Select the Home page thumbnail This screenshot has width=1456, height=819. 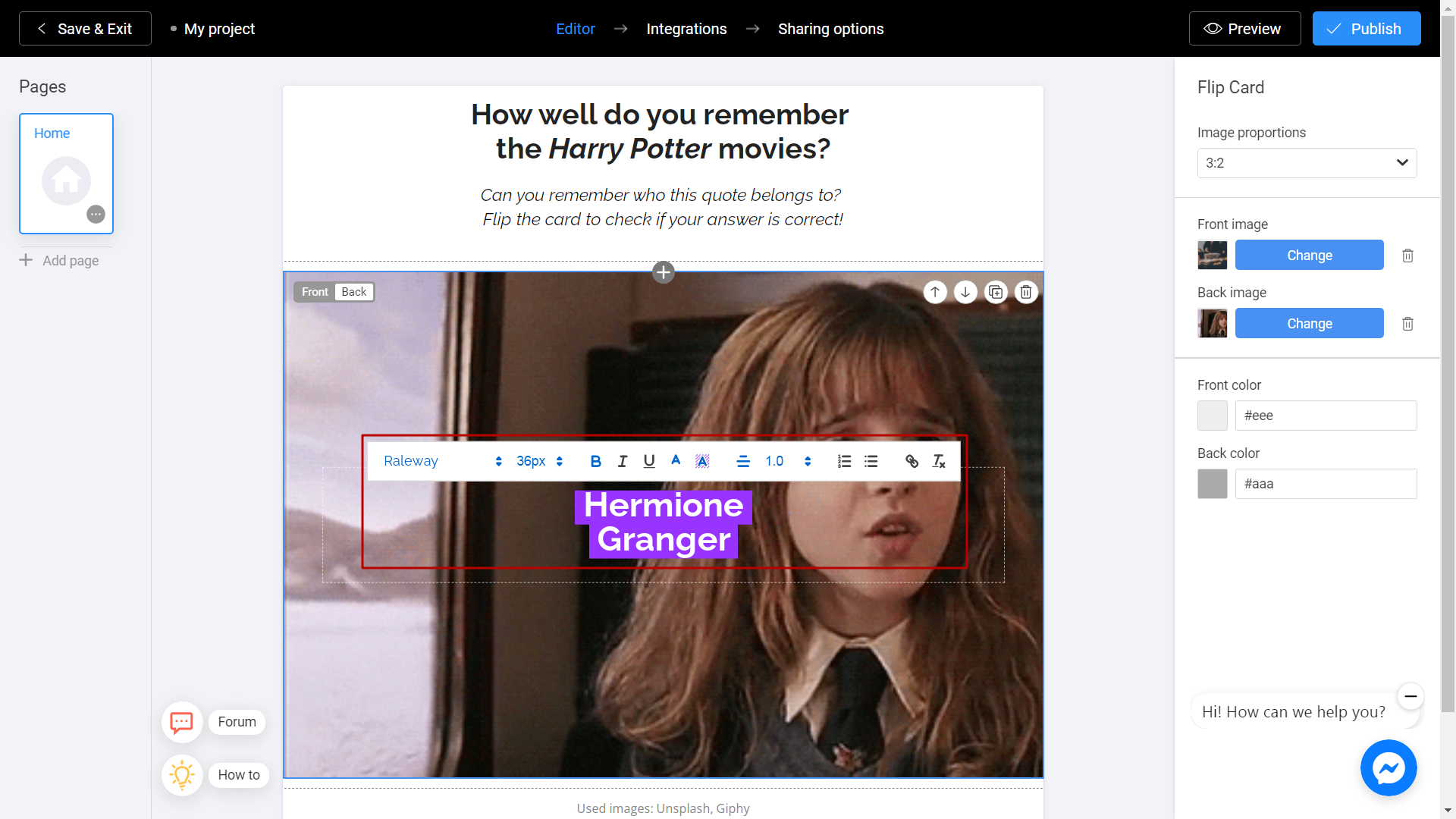[66, 174]
